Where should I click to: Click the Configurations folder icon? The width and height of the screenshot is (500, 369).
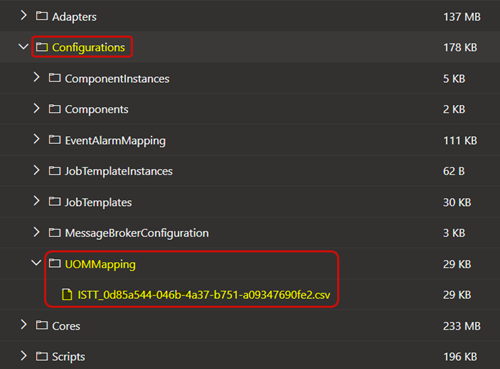42,47
